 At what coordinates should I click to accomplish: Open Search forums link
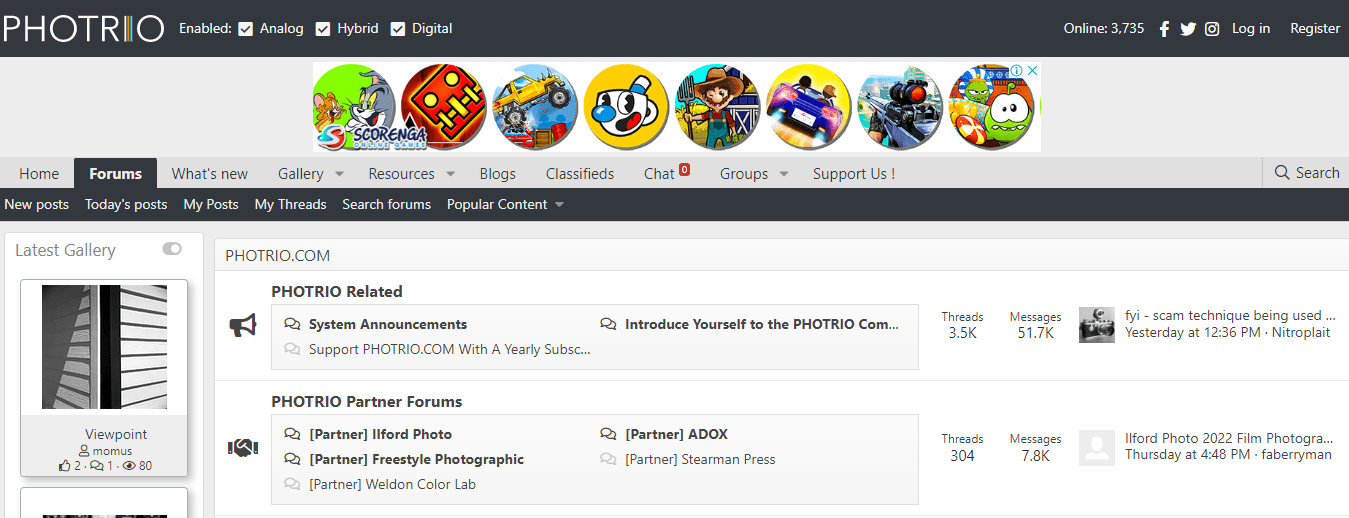(x=386, y=204)
